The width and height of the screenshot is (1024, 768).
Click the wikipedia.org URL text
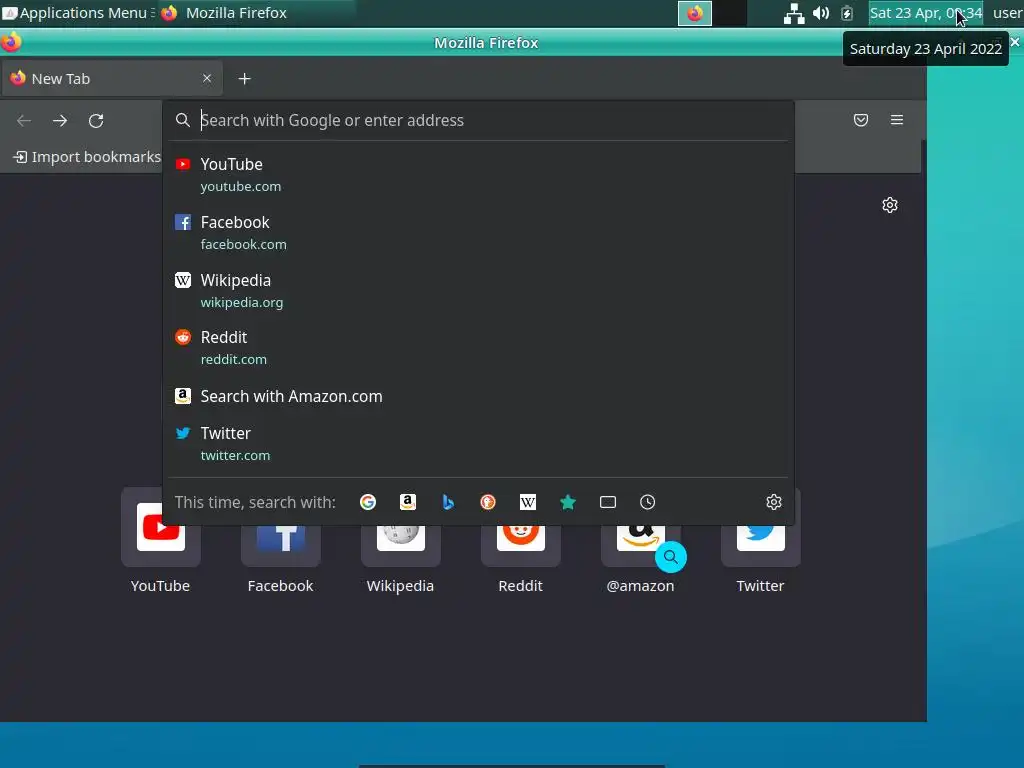(x=242, y=302)
